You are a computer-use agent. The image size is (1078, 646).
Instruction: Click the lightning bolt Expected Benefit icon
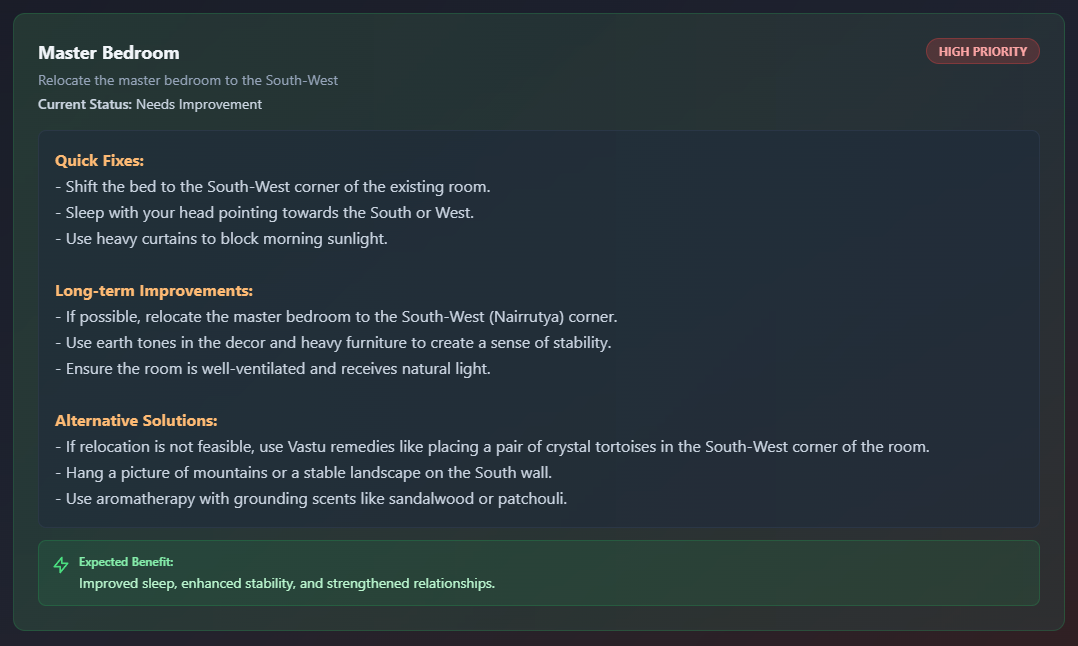coord(60,565)
